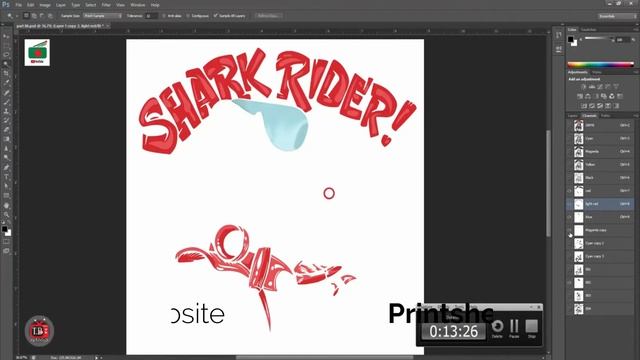The width and height of the screenshot is (640, 360).
Task: Select the Healing Brush tool
Action: [x=6, y=93]
